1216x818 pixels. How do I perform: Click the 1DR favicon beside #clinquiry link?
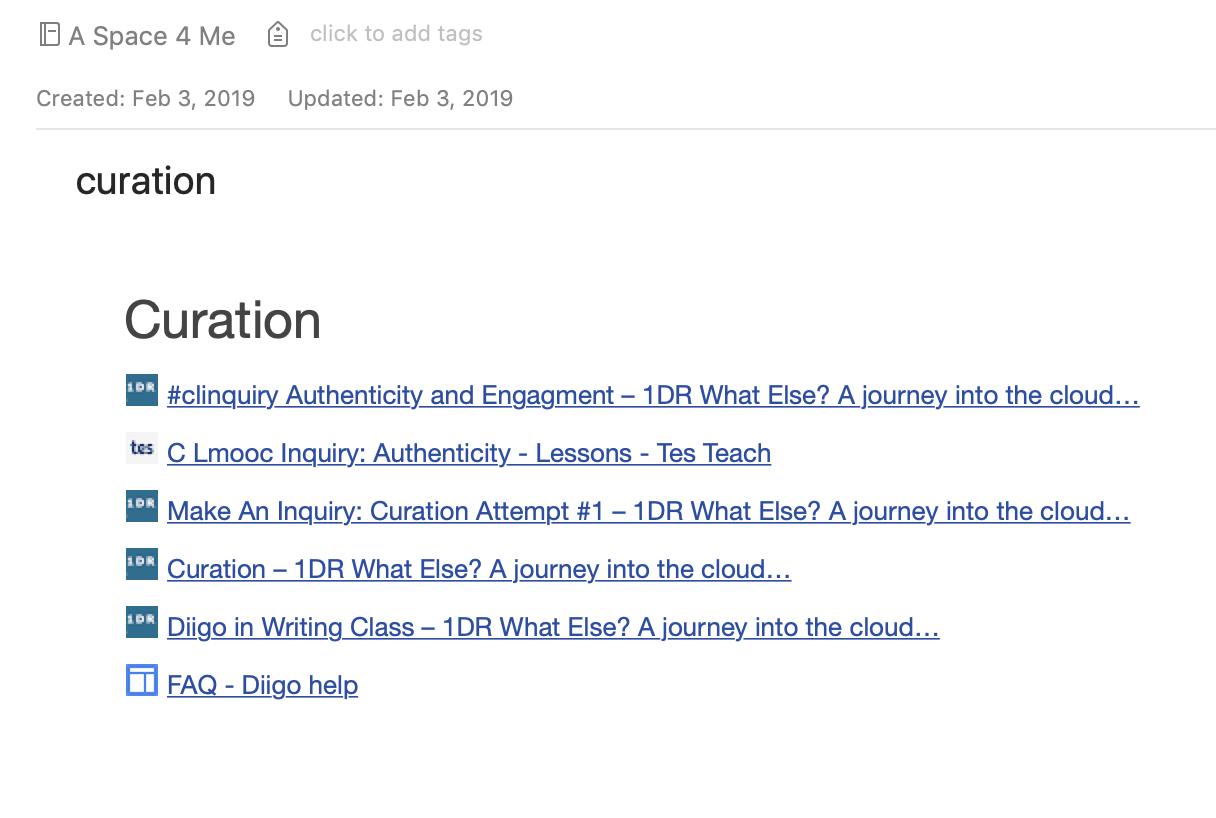(142, 390)
